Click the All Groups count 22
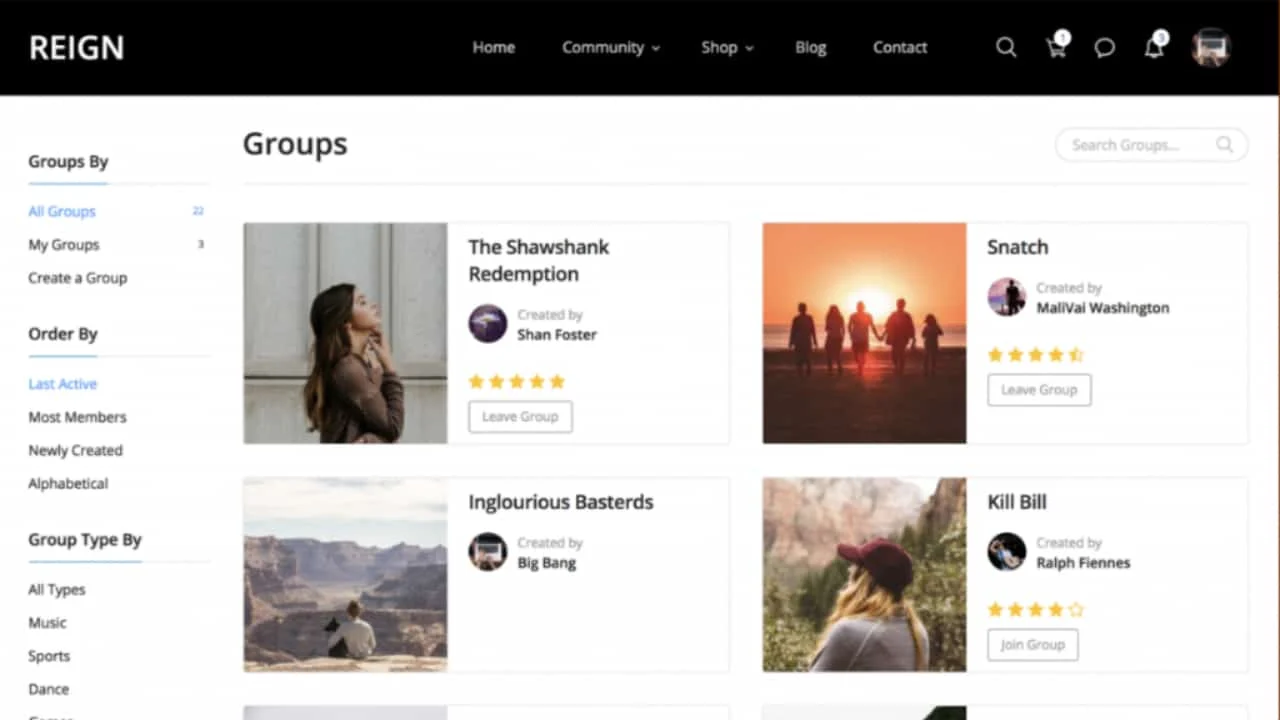This screenshot has width=1280, height=720. click(198, 211)
